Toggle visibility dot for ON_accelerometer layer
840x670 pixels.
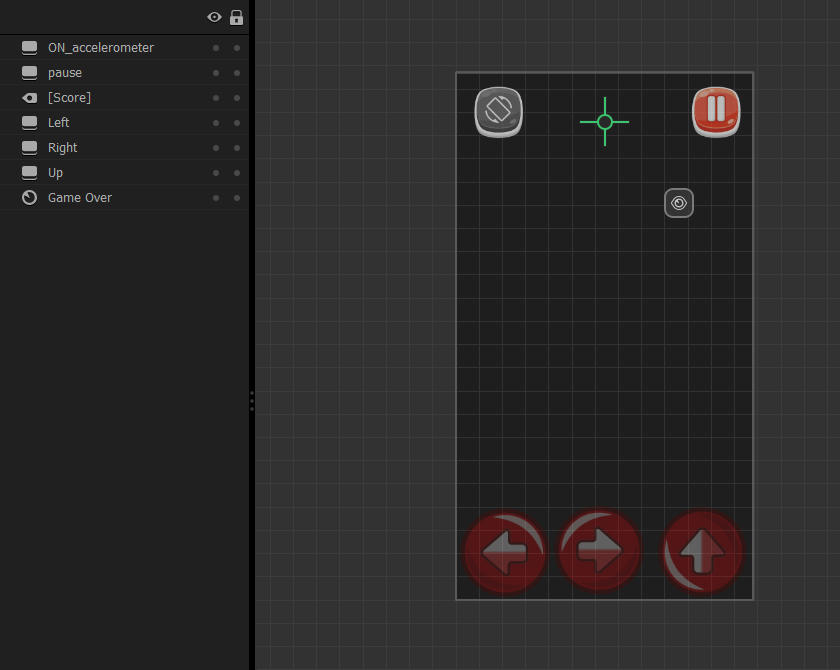point(216,48)
